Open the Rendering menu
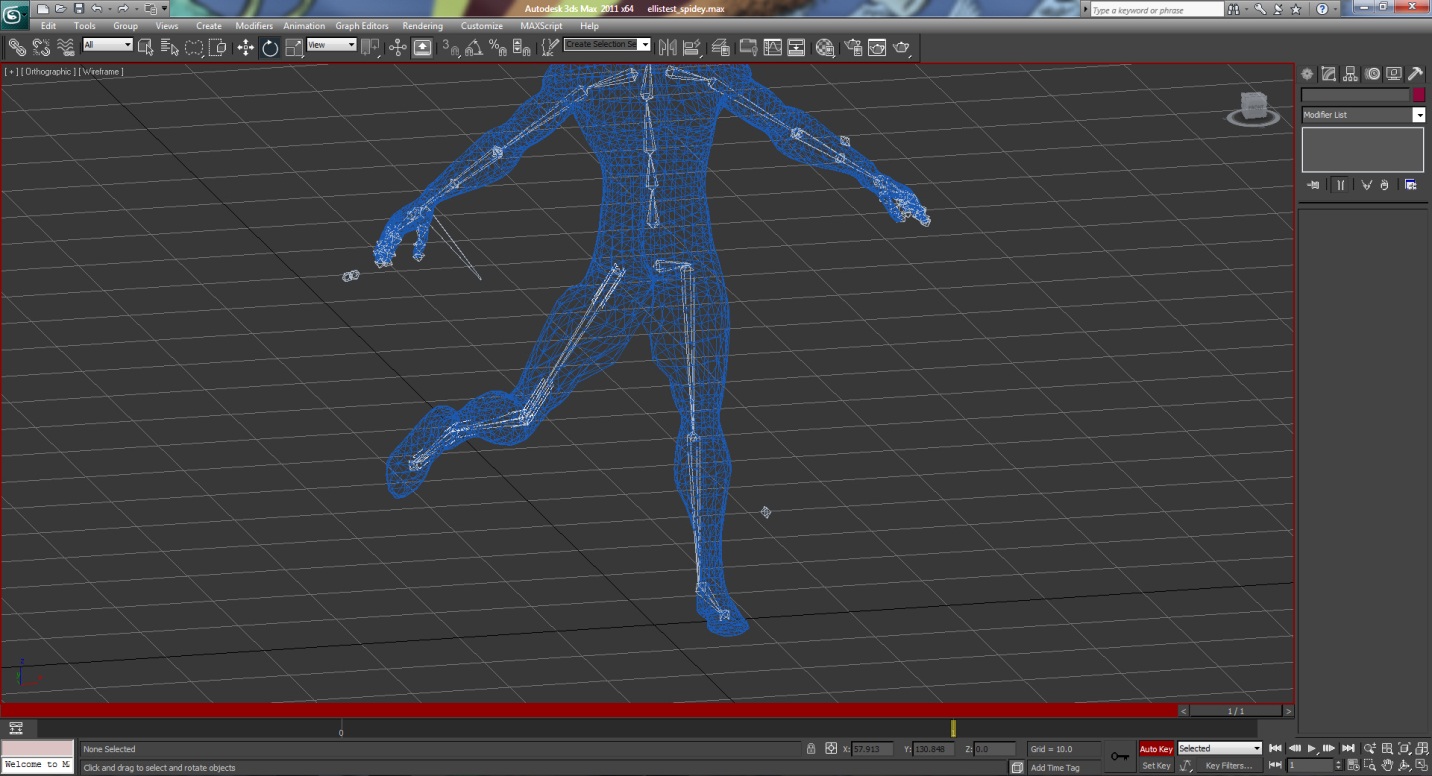The image size is (1432, 776). pyautogui.click(x=422, y=26)
